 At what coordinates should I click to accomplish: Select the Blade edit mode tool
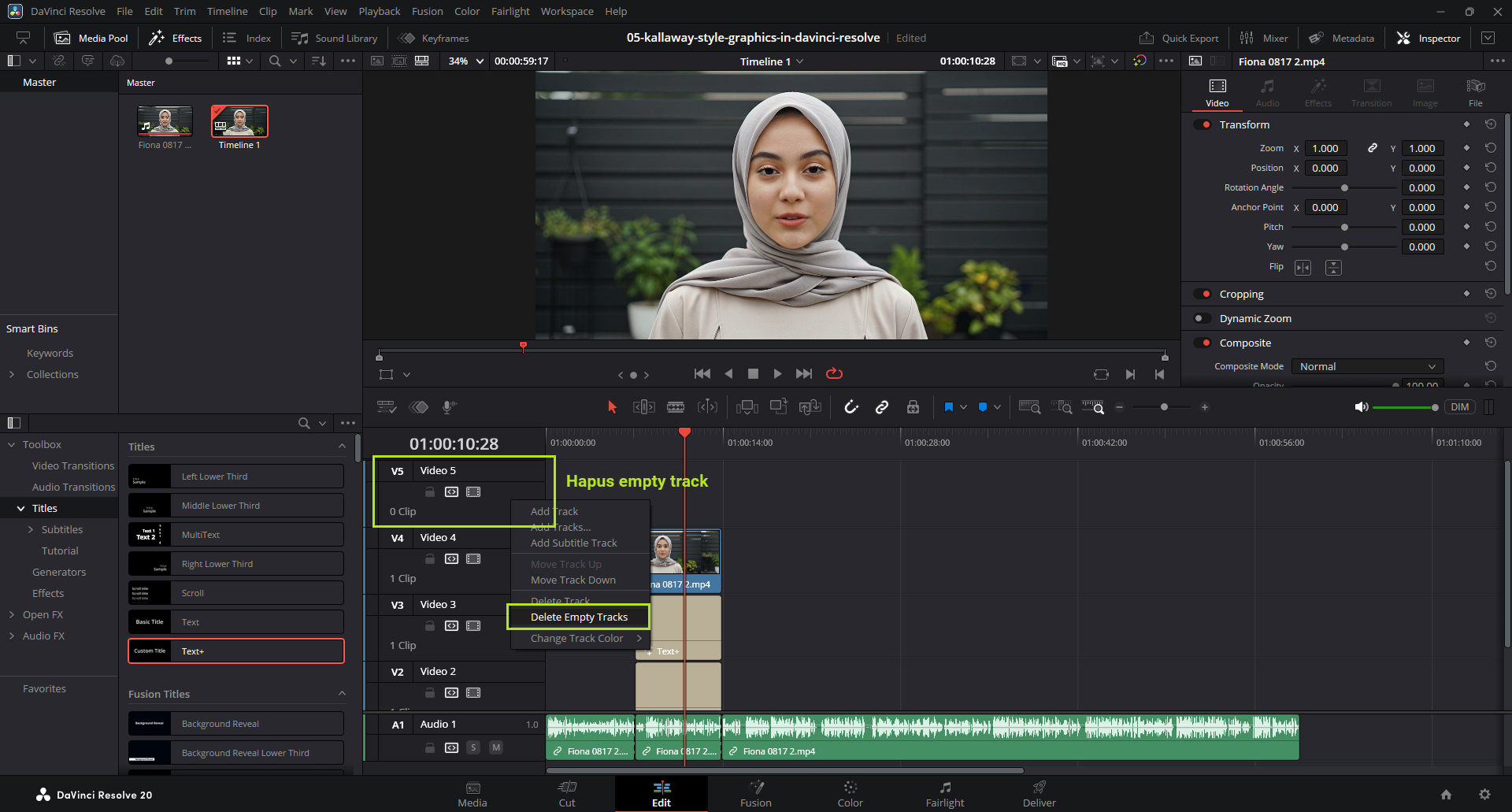[x=676, y=407]
